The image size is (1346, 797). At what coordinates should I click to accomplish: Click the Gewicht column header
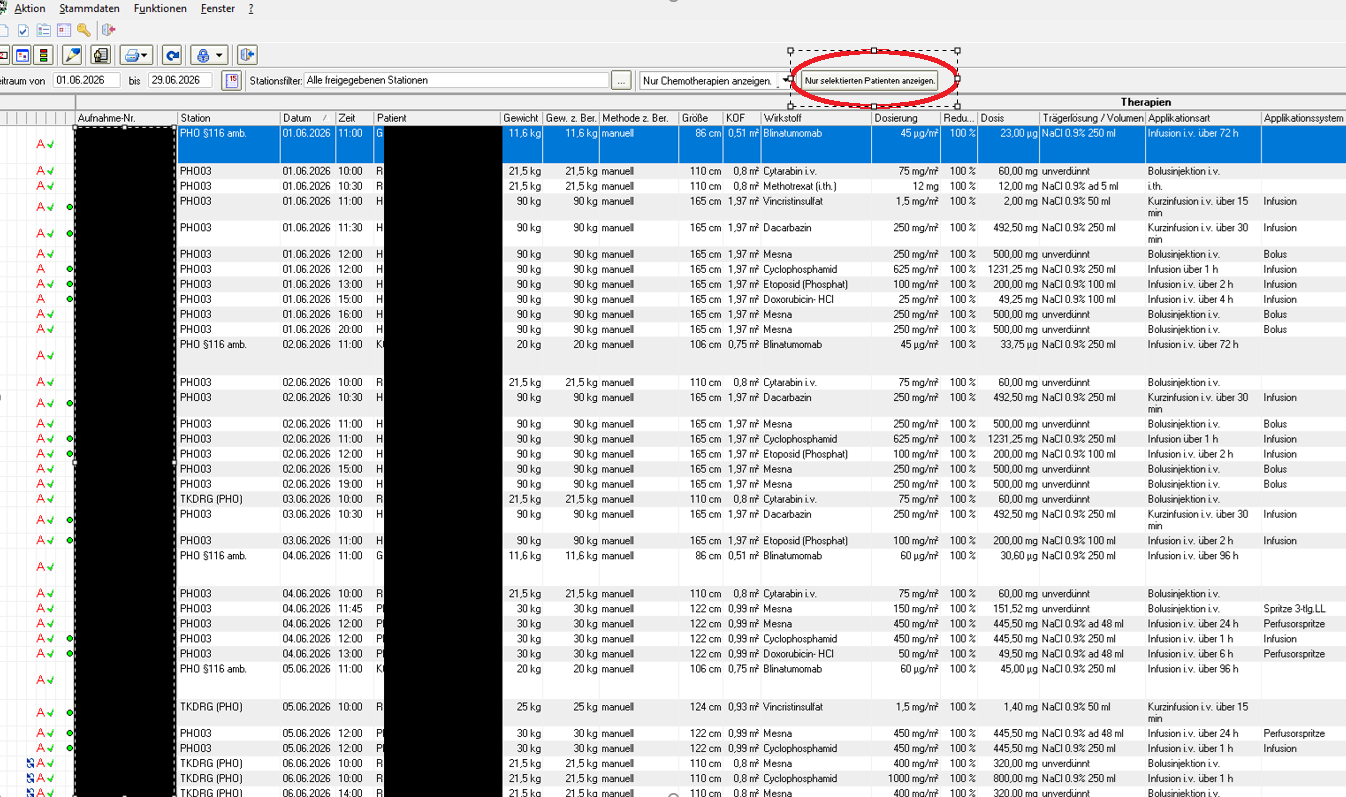(x=522, y=118)
